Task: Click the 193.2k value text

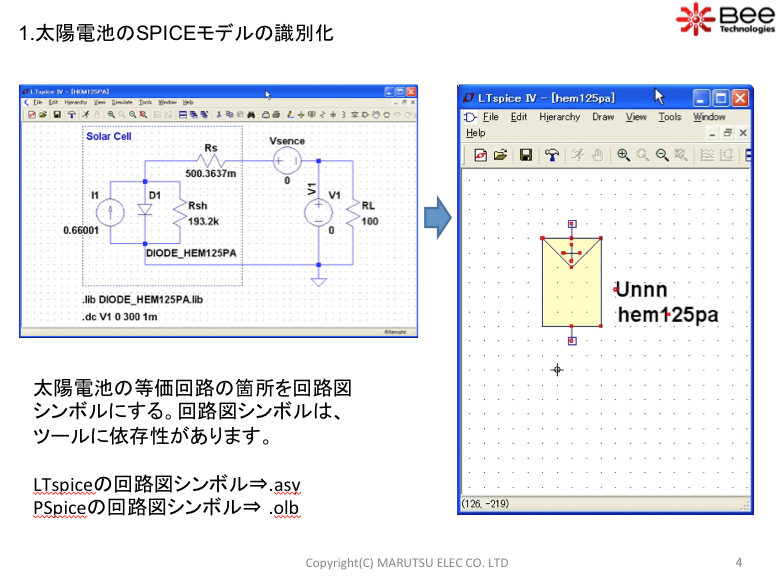Action: tap(203, 221)
